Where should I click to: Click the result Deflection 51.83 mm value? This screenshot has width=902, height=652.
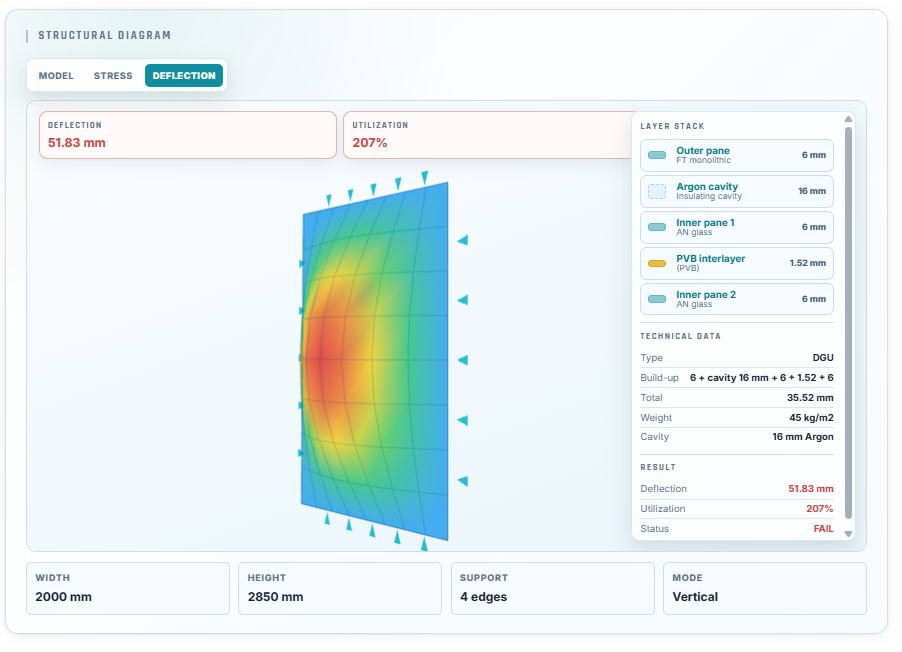tap(811, 489)
